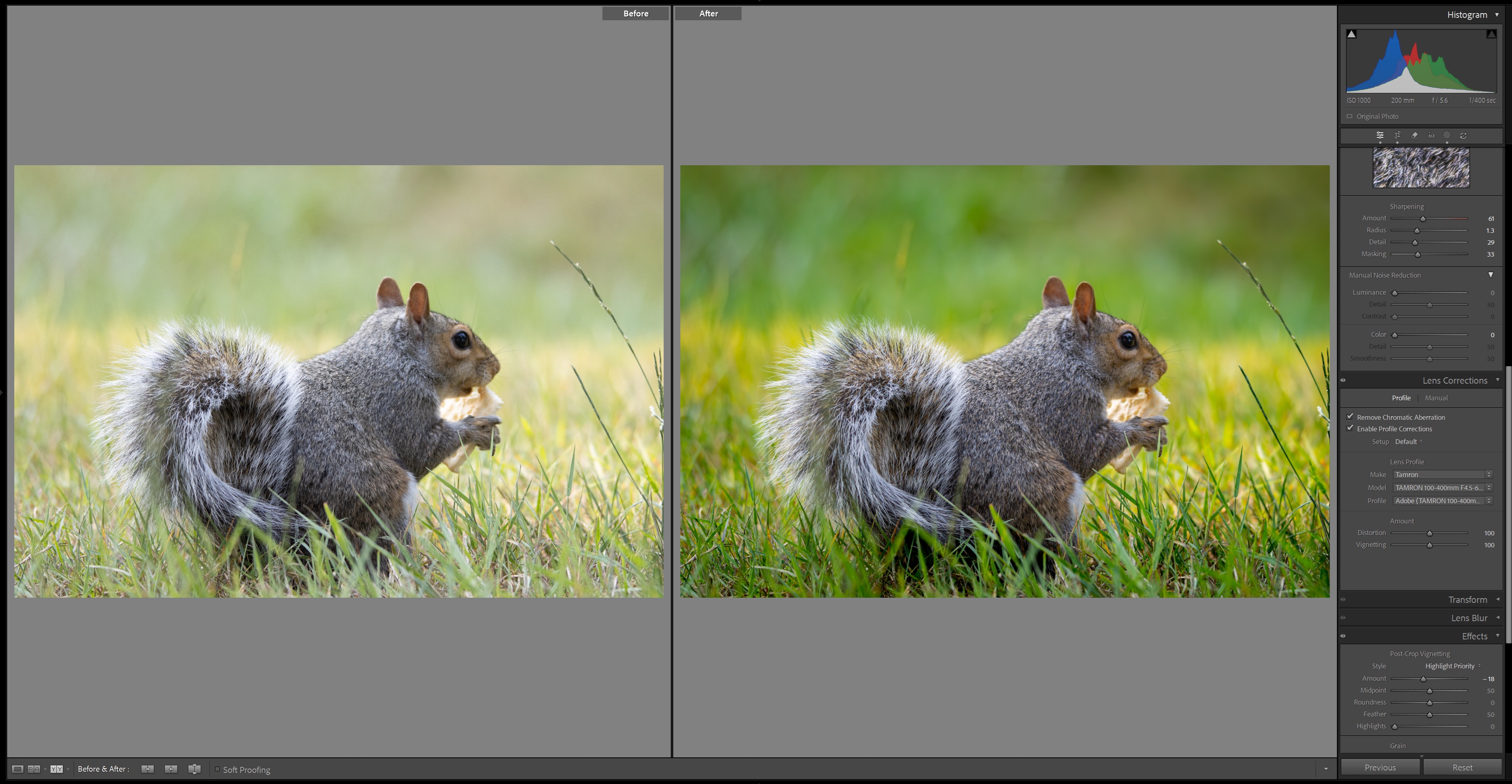
Task: Adjust the Sharpening Amount slider
Action: [1423, 218]
